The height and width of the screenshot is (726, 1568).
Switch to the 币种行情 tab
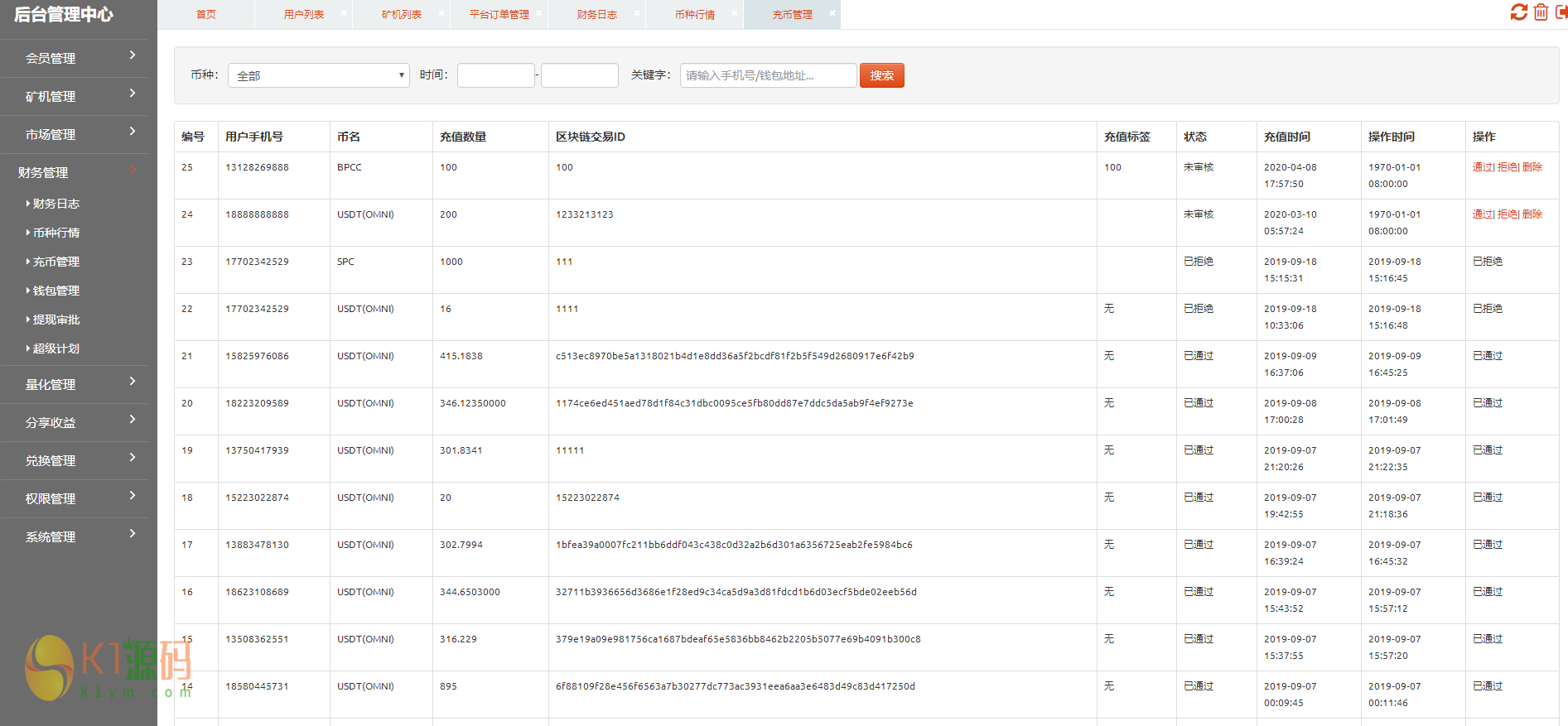(x=695, y=15)
